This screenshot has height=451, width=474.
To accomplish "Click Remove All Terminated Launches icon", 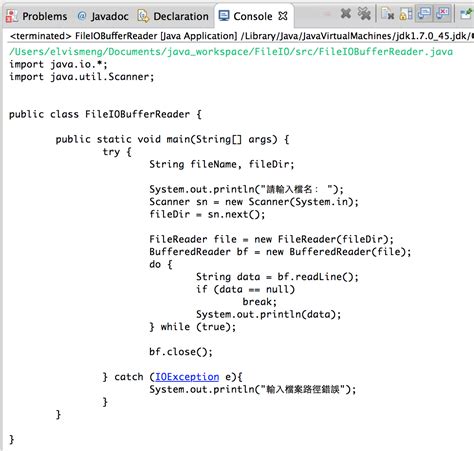I will [364, 14].
